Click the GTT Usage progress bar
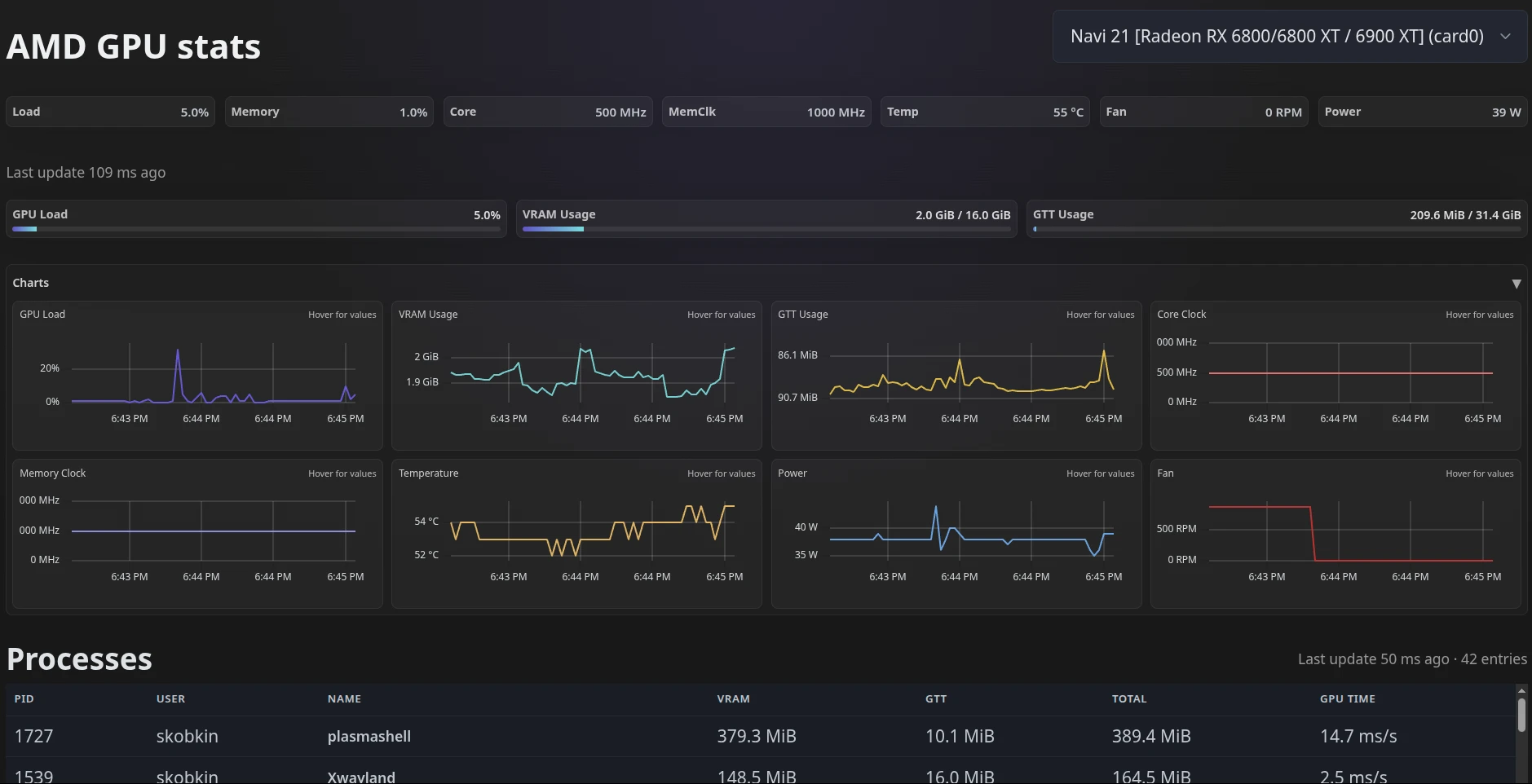 [x=1277, y=229]
